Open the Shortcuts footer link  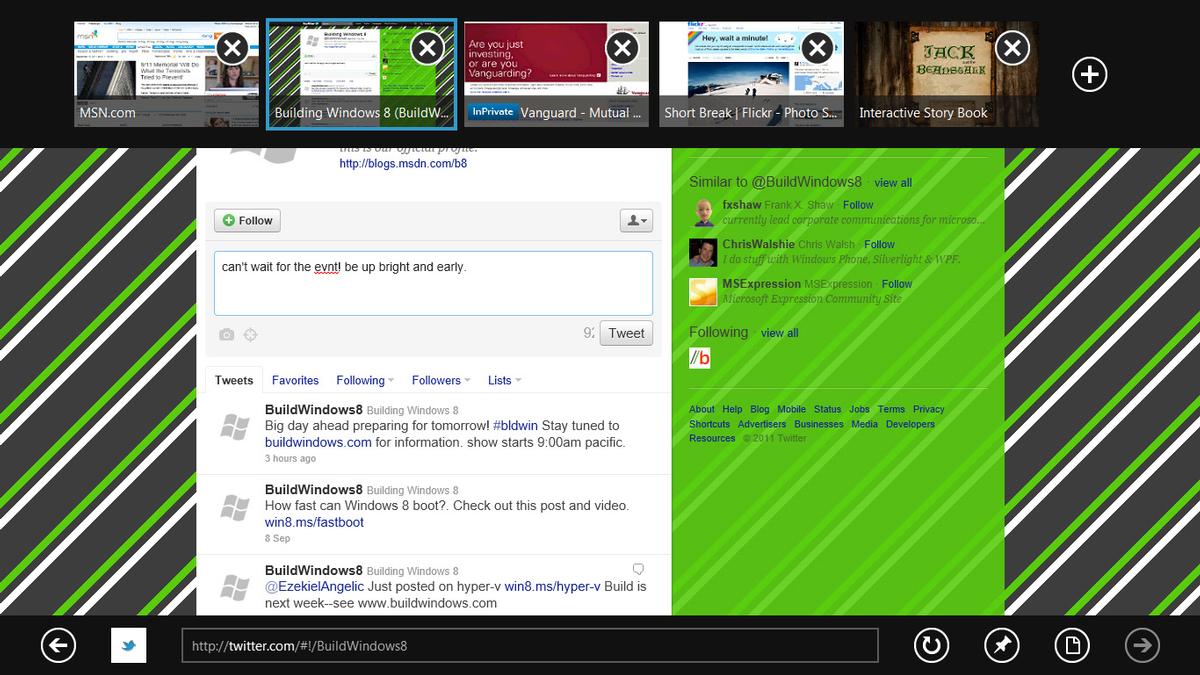click(x=710, y=424)
